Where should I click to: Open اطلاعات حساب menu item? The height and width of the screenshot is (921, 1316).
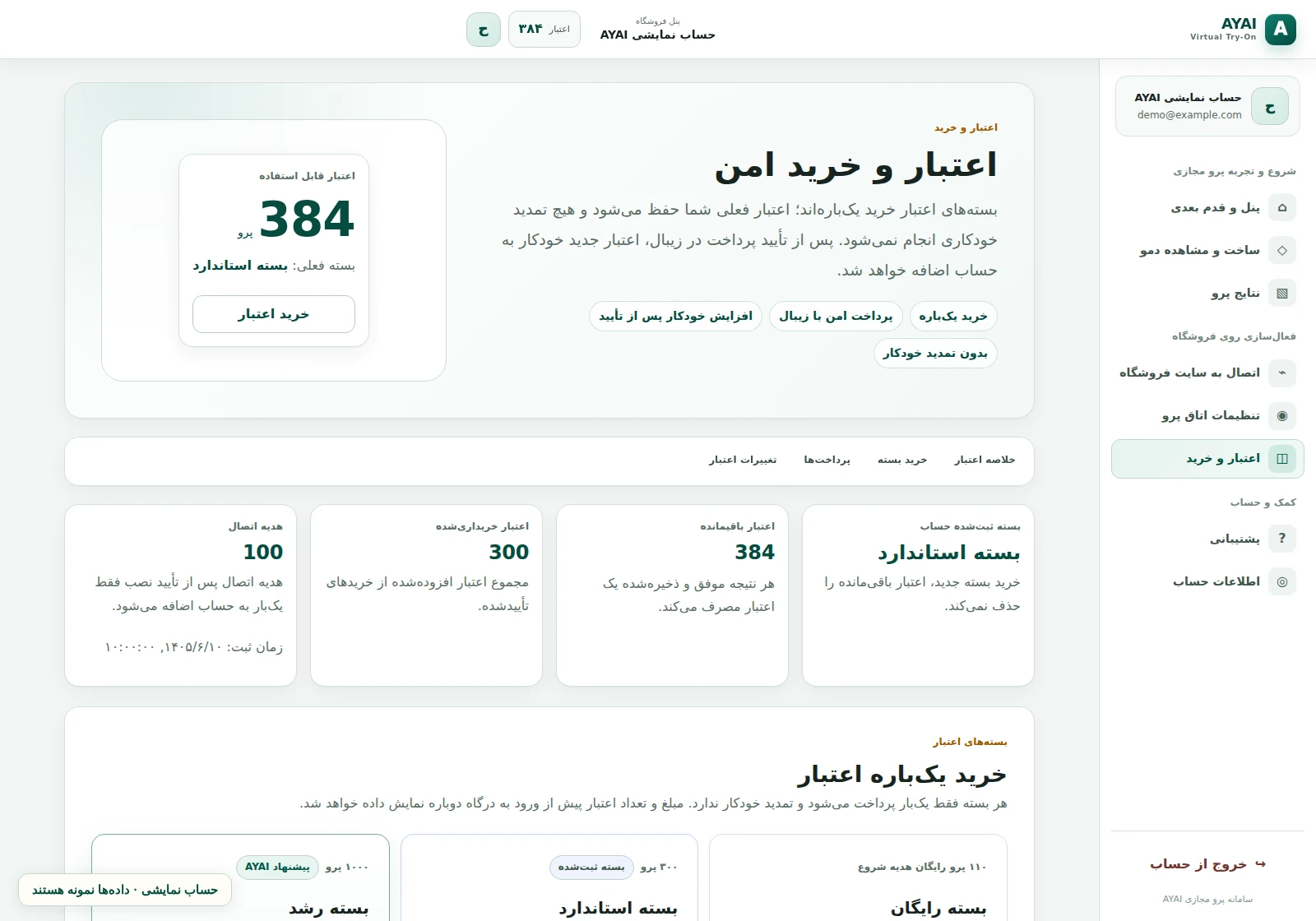(1207, 581)
